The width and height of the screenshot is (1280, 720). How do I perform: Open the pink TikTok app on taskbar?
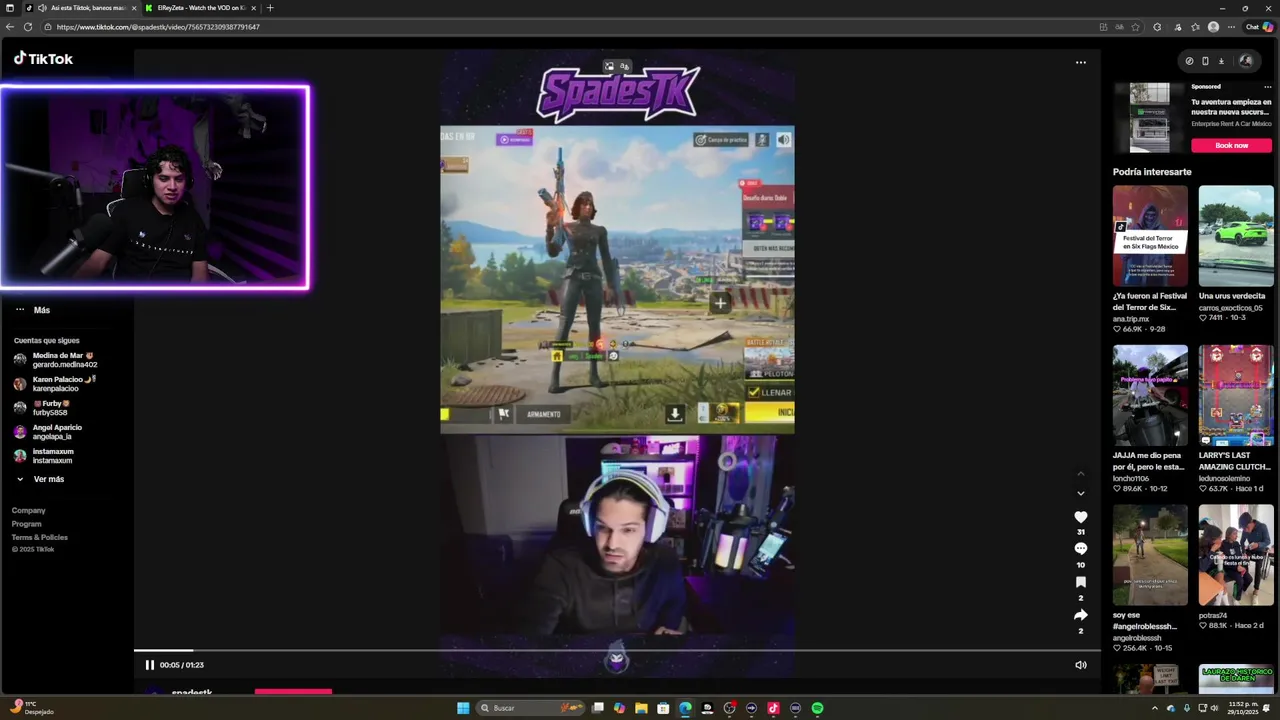tap(773, 708)
